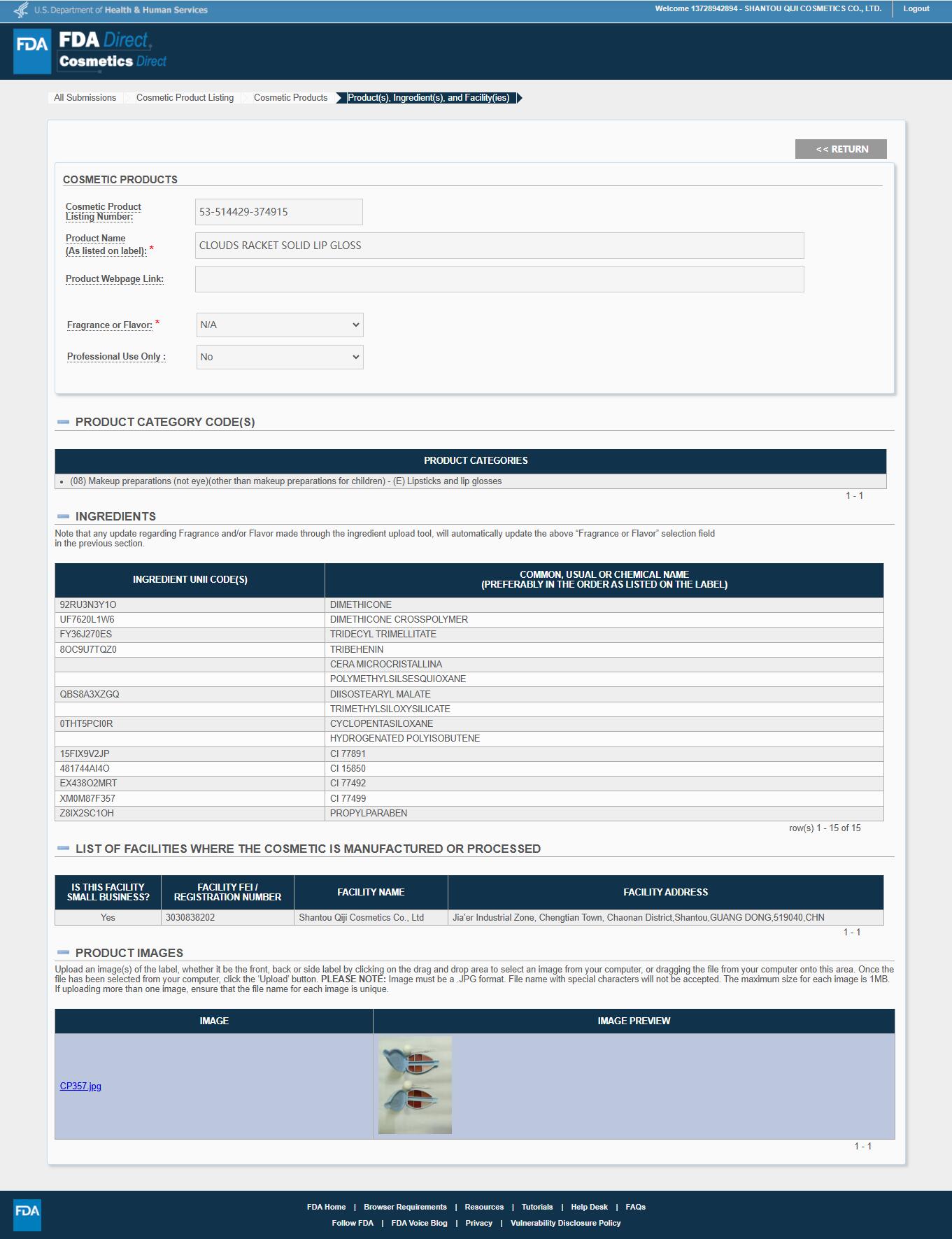
Task: Collapse the List of Facilities section
Action: coord(64,849)
